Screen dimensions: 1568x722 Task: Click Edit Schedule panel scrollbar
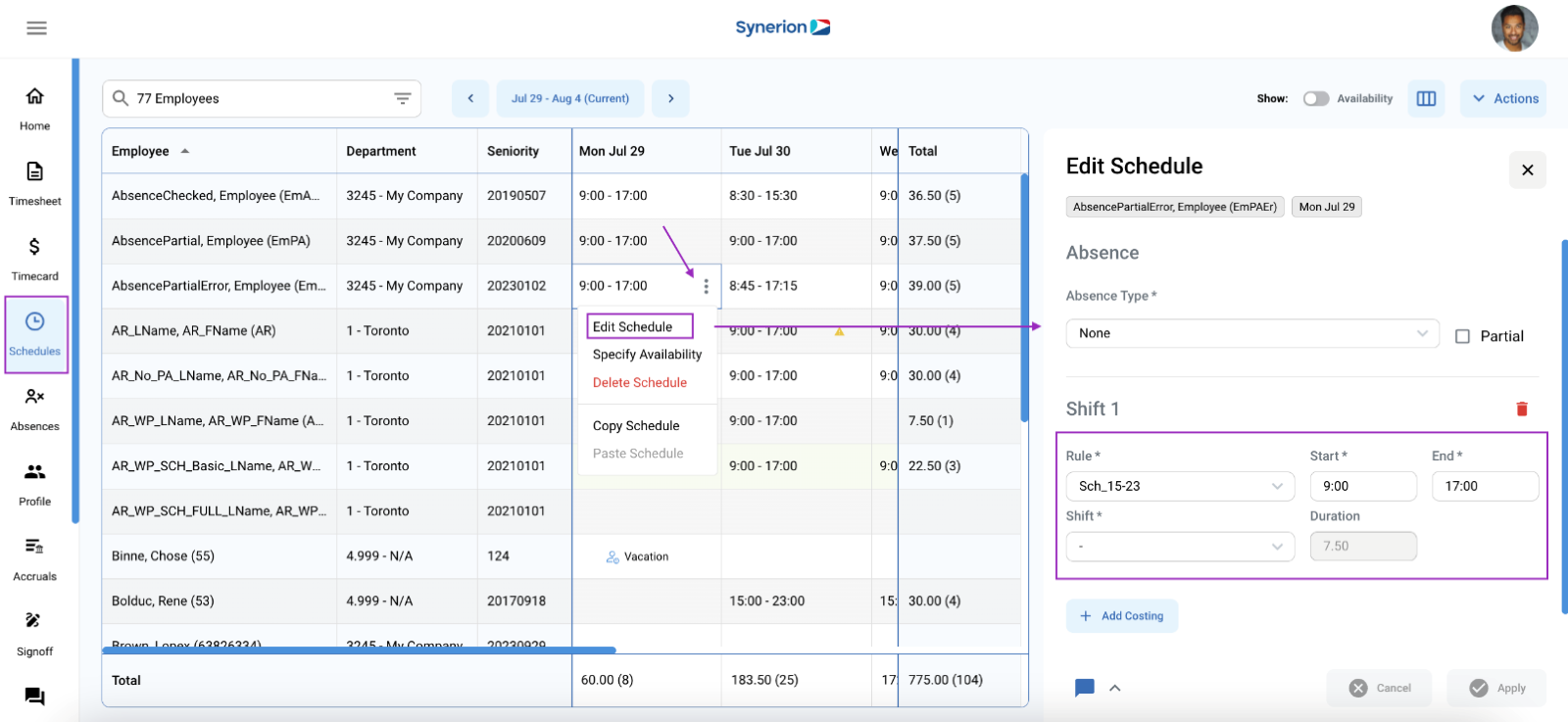[1564, 427]
